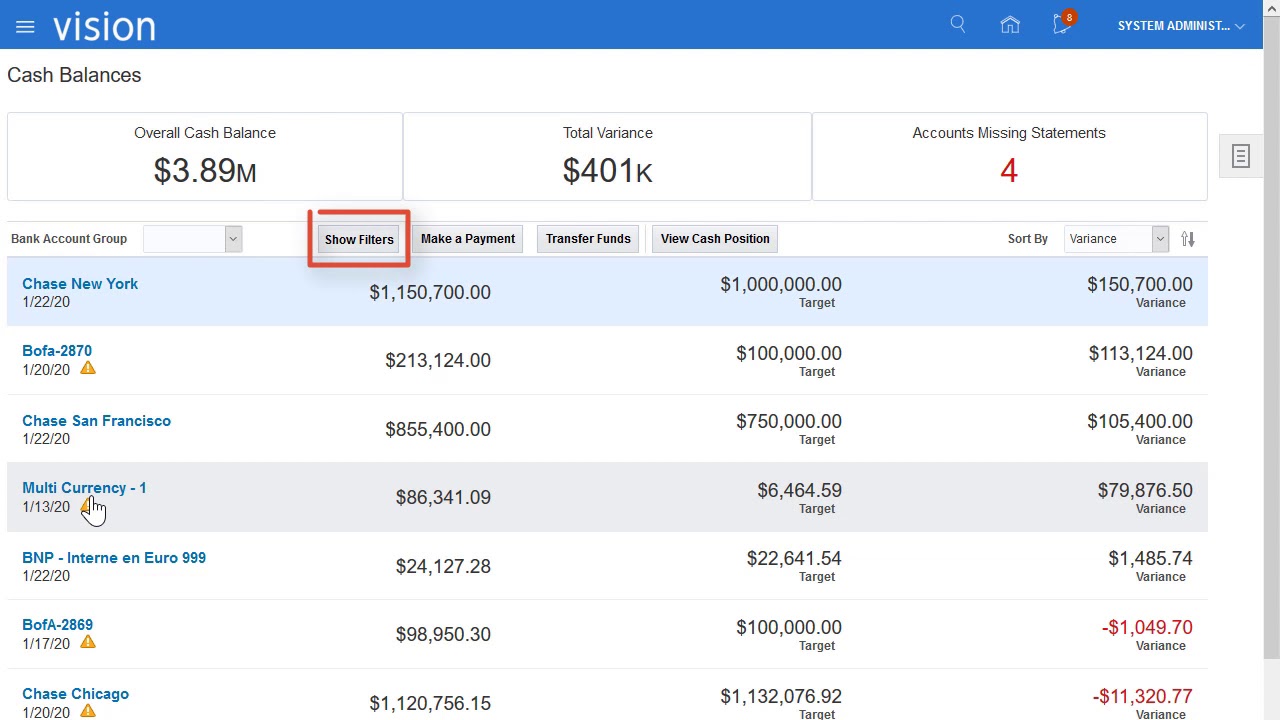Open the Bofa-2870 account link
1280x720 pixels.
[x=57, y=351]
